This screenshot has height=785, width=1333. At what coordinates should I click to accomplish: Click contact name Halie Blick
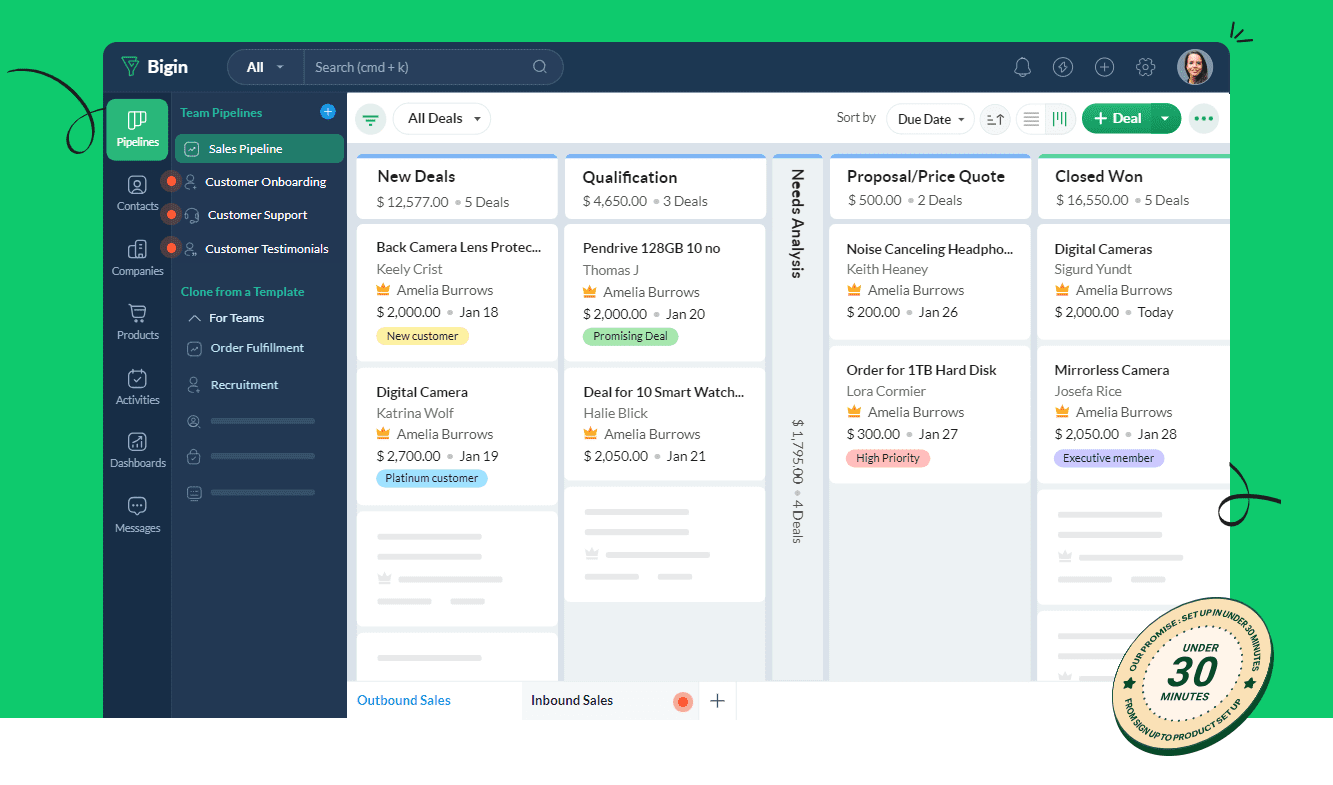point(615,413)
